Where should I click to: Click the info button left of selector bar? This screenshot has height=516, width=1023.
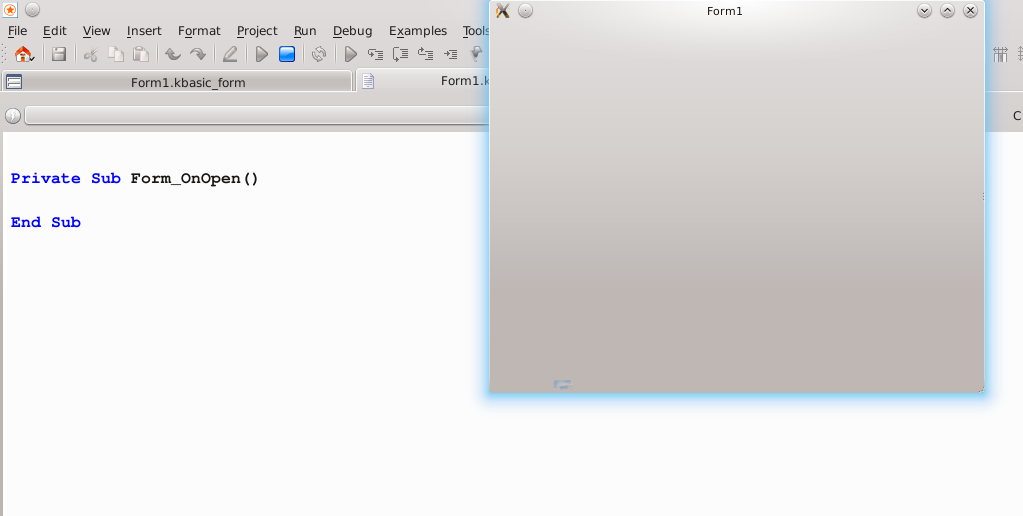[13, 116]
